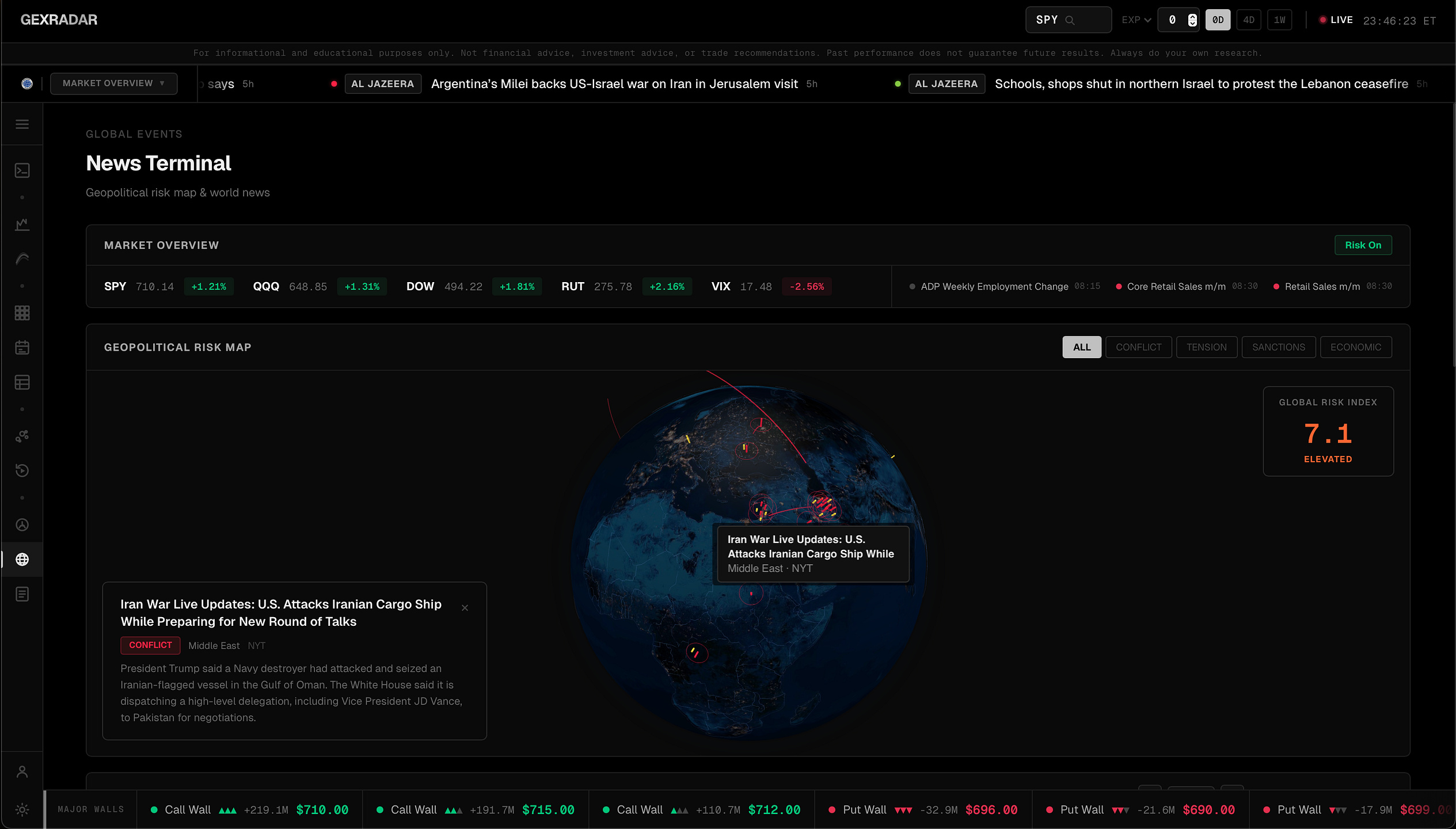1456x829 pixels.
Task: Click the NYT source label in news card
Action: tap(256, 646)
